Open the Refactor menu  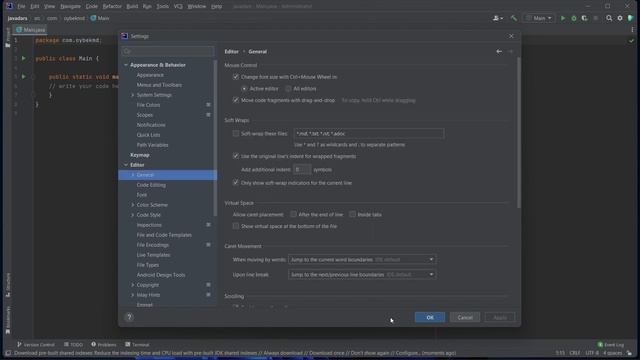(x=112, y=6)
